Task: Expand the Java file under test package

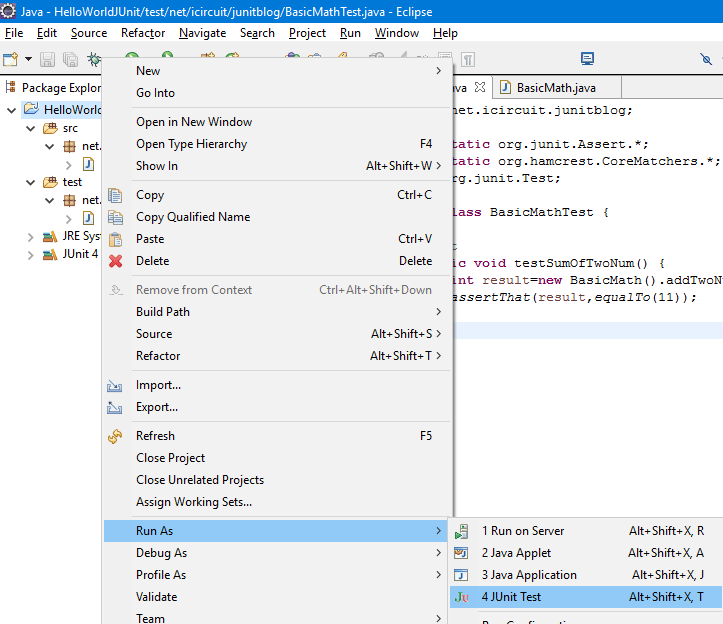Action: coord(69,219)
